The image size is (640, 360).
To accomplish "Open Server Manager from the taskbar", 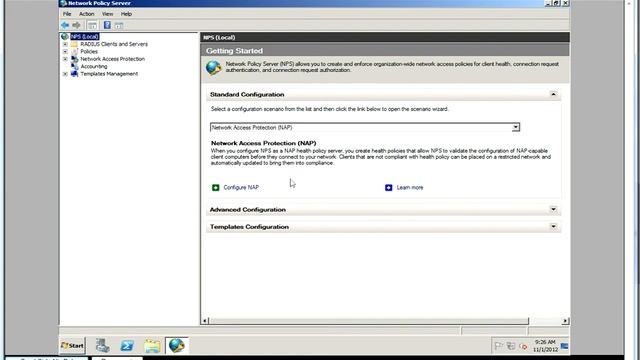I will point(102,345).
